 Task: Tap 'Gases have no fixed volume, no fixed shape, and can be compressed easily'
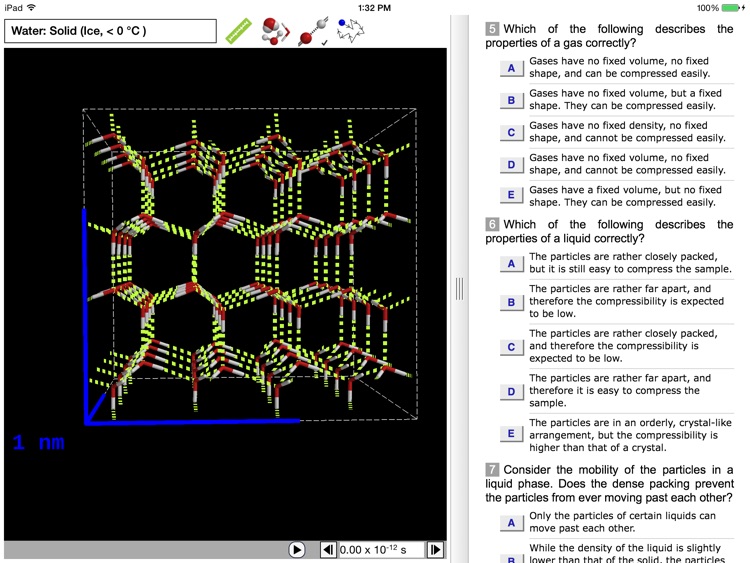click(x=619, y=67)
